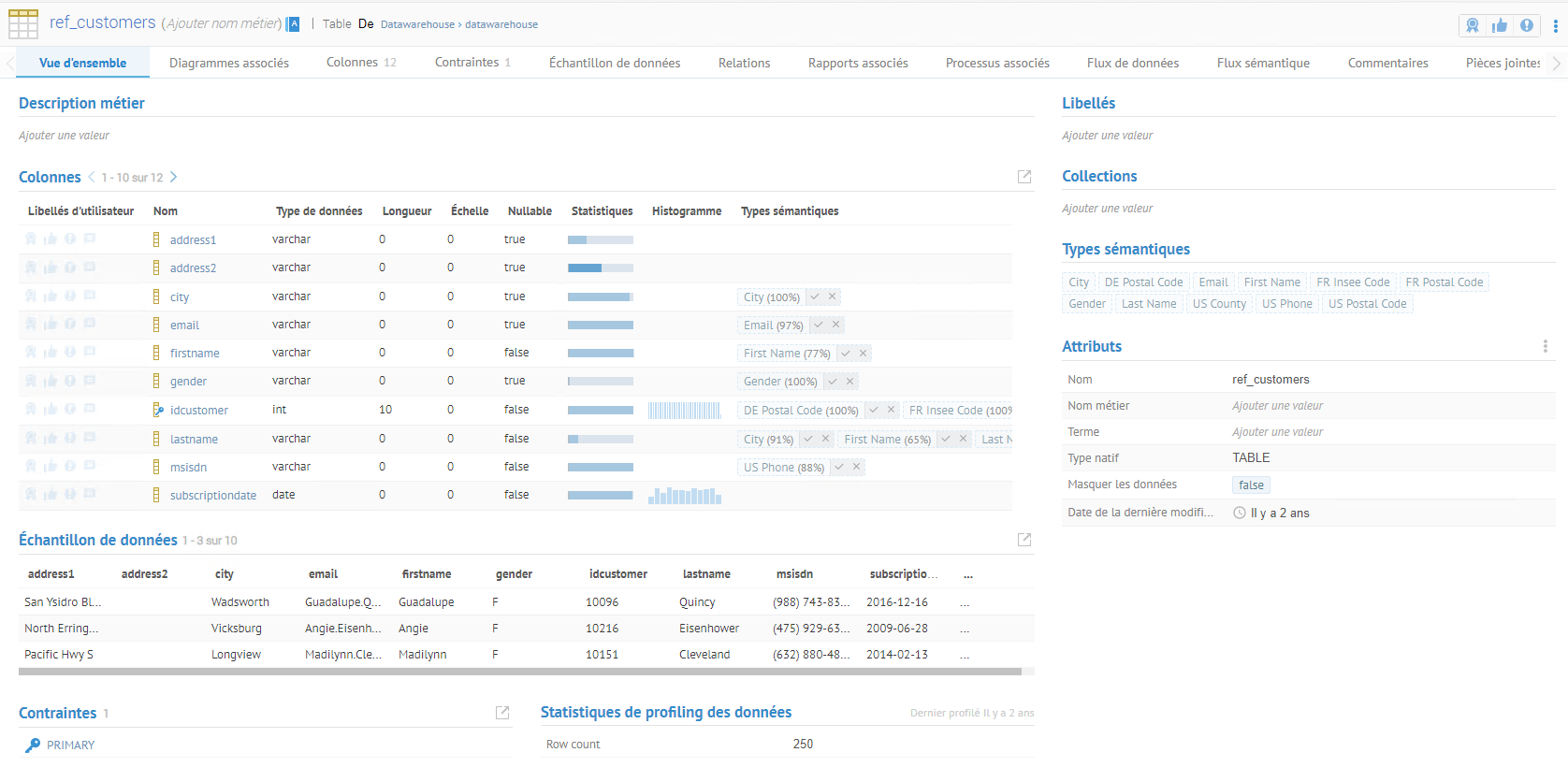Image resolution: width=1568 pixels, height=767 pixels.
Task: Click Ajouter une valeur under Description métier
Action: (64, 136)
